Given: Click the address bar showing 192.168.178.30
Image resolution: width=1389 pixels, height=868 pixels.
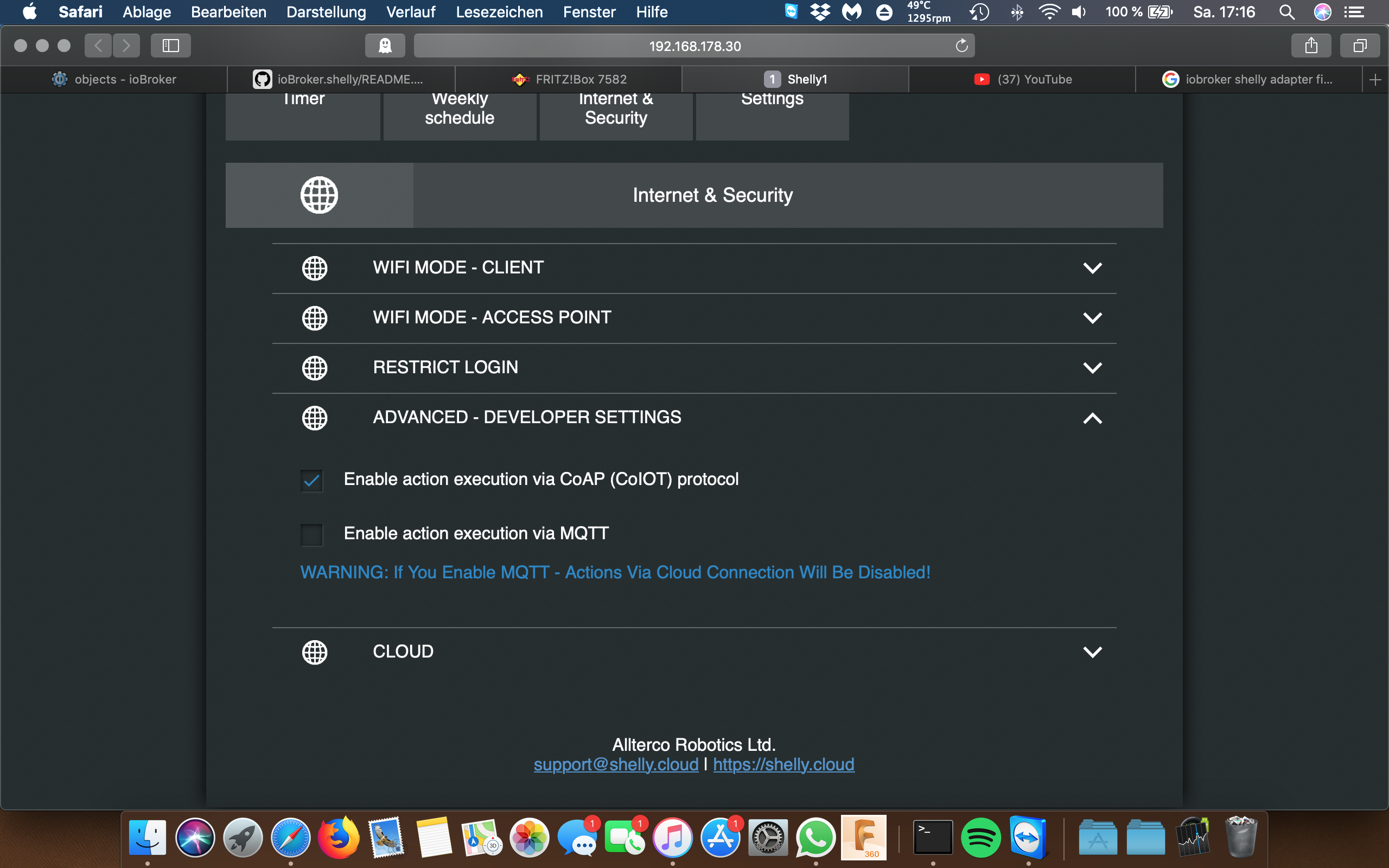Looking at the screenshot, I should [694, 46].
